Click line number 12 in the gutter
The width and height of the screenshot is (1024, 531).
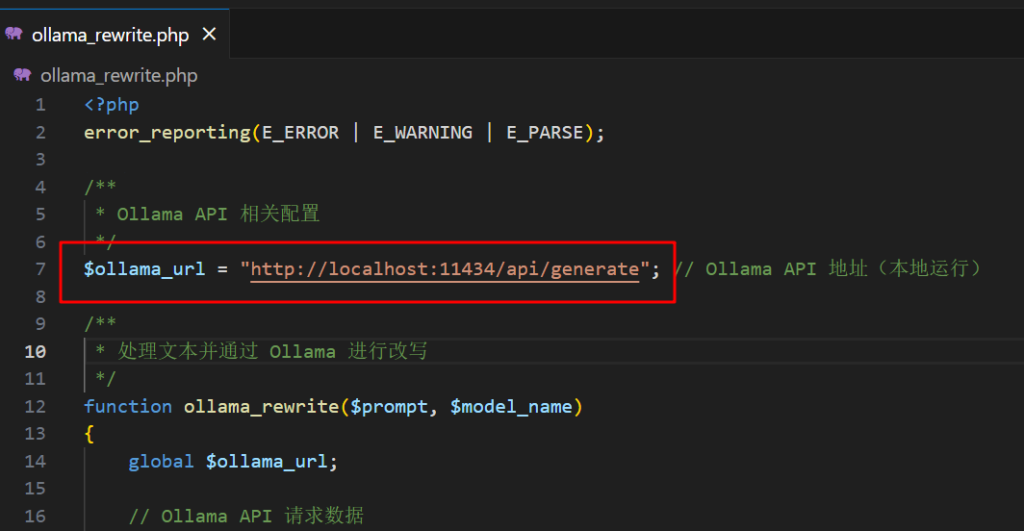[35, 406]
